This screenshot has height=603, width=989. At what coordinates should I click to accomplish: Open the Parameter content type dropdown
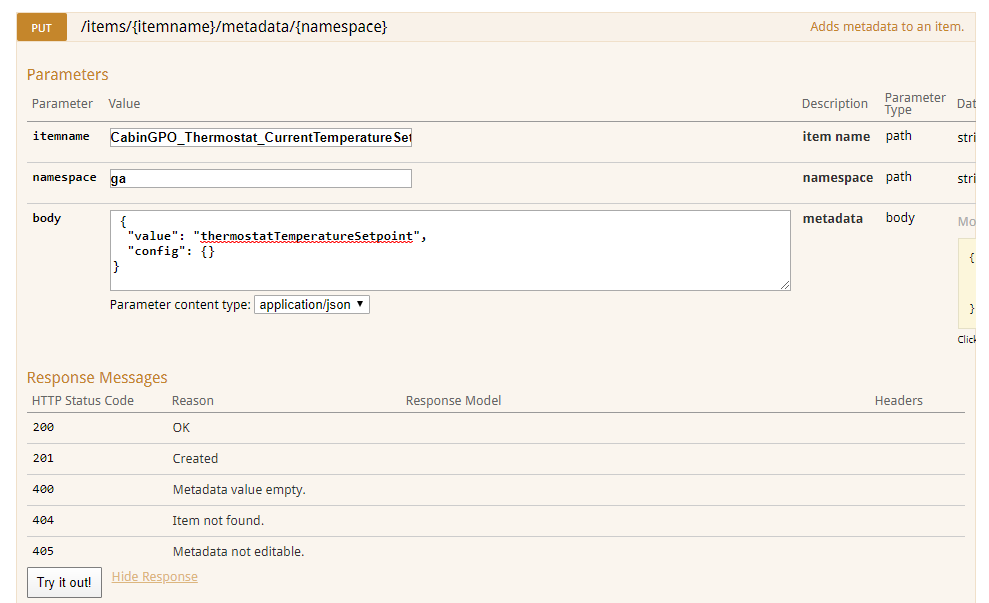(312, 304)
